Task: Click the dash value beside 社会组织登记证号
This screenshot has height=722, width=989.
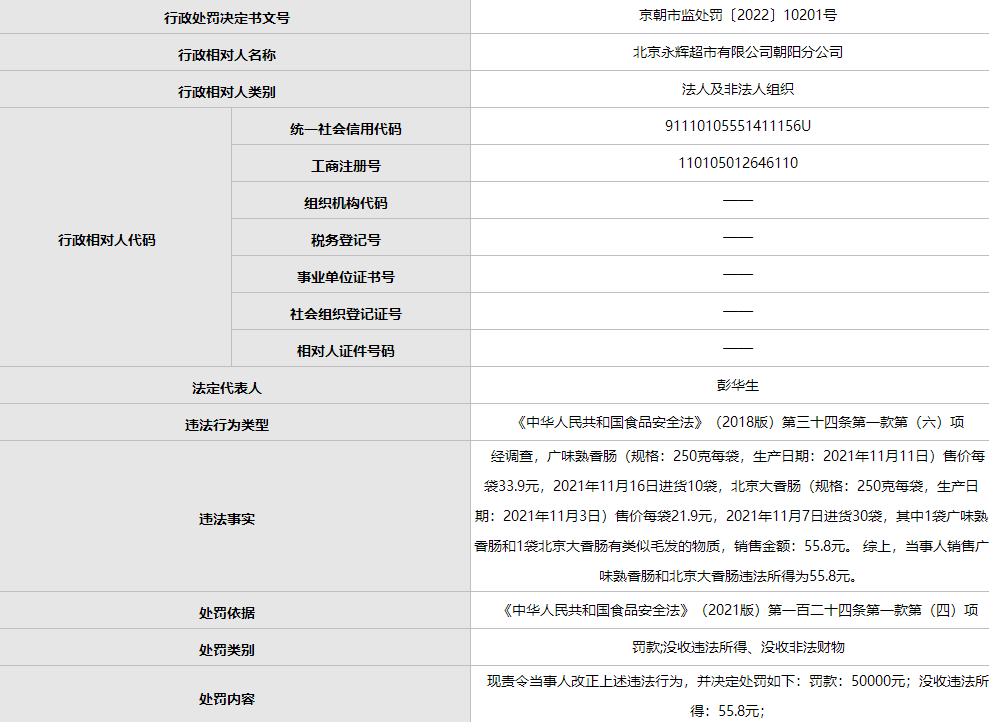Action: point(738,312)
